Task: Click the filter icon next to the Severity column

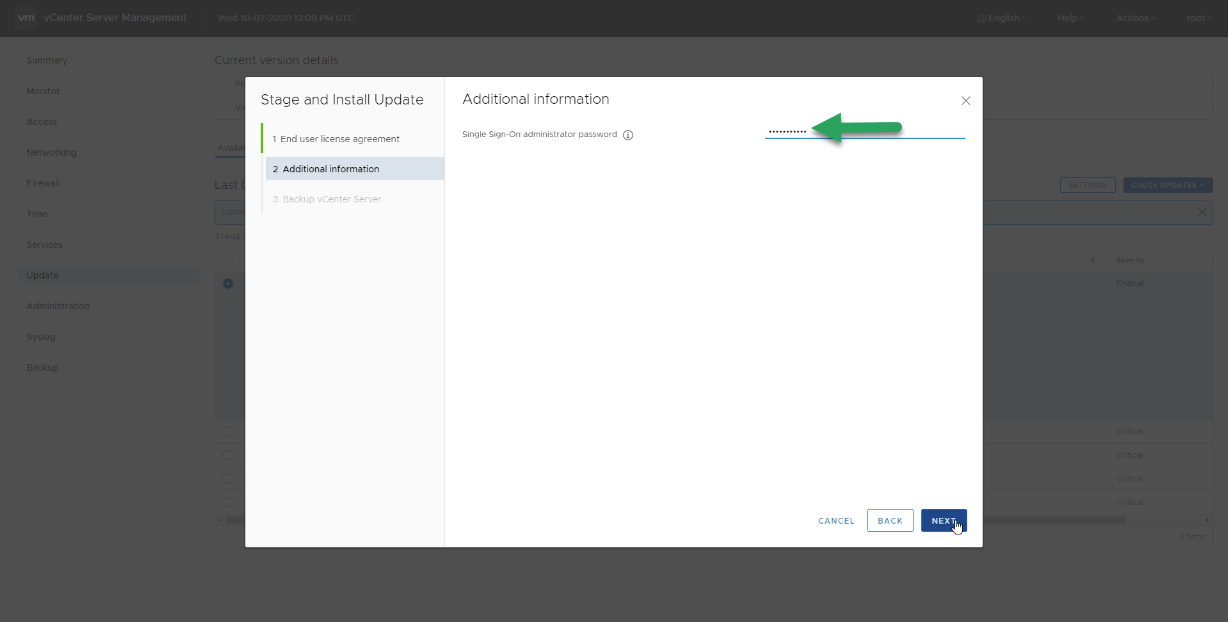Action: [1092, 261]
